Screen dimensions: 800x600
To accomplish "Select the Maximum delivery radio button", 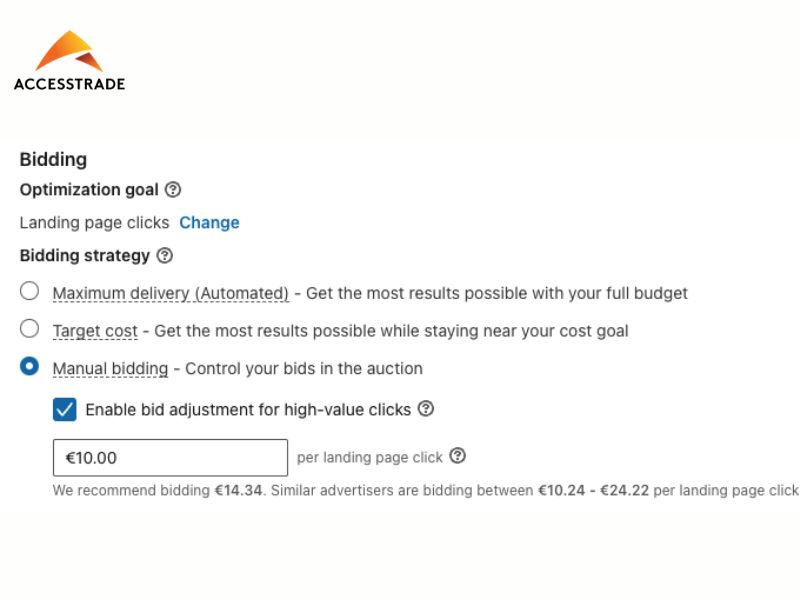I will click(30, 291).
